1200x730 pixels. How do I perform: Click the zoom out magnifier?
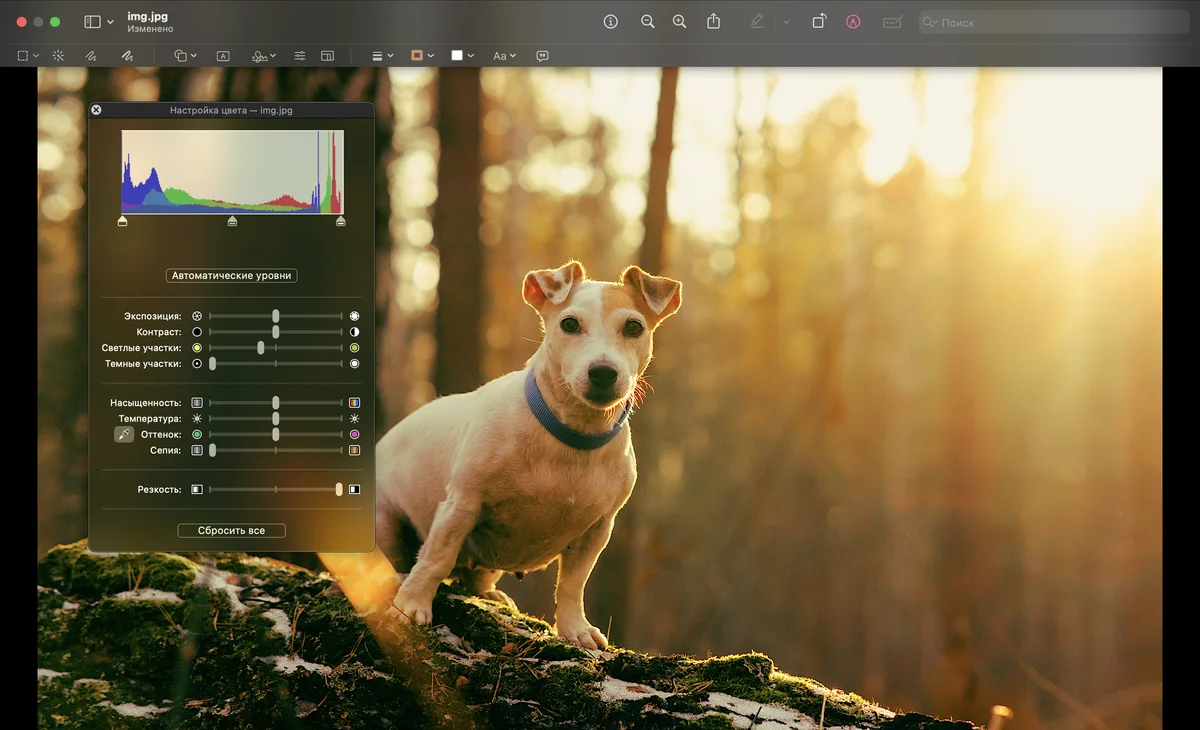point(648,21)
